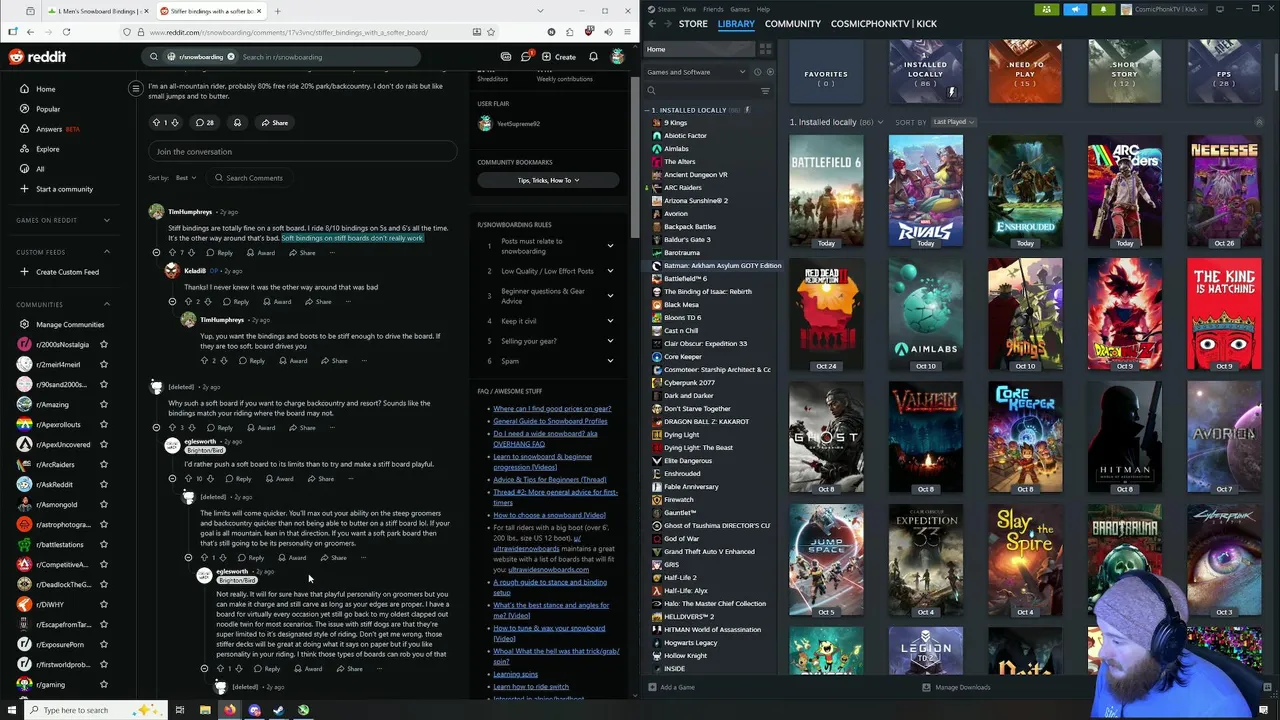Open Windows Start menu
The image size is (1280, 720).
[x=11, y=710]
